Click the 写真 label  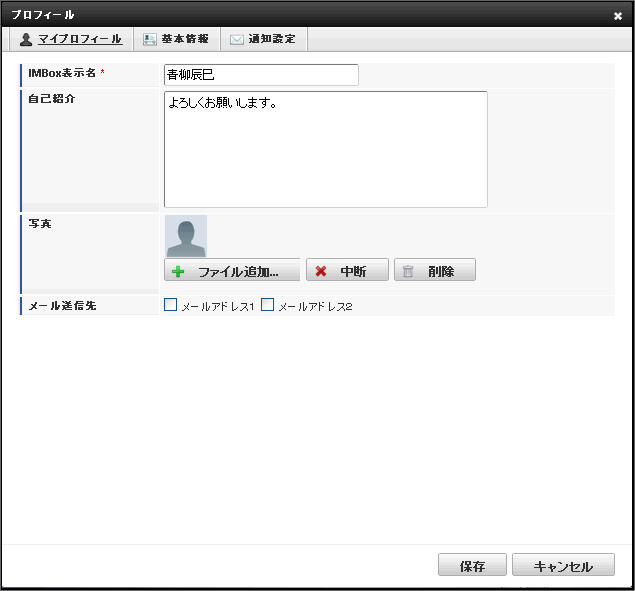point(40,224)
